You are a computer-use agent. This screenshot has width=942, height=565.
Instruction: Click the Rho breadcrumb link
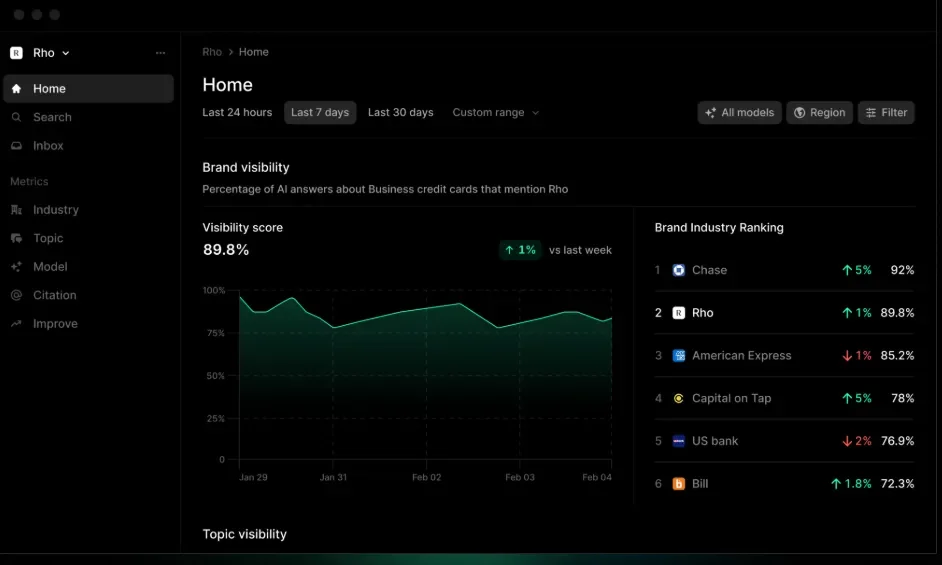point(212,52)
